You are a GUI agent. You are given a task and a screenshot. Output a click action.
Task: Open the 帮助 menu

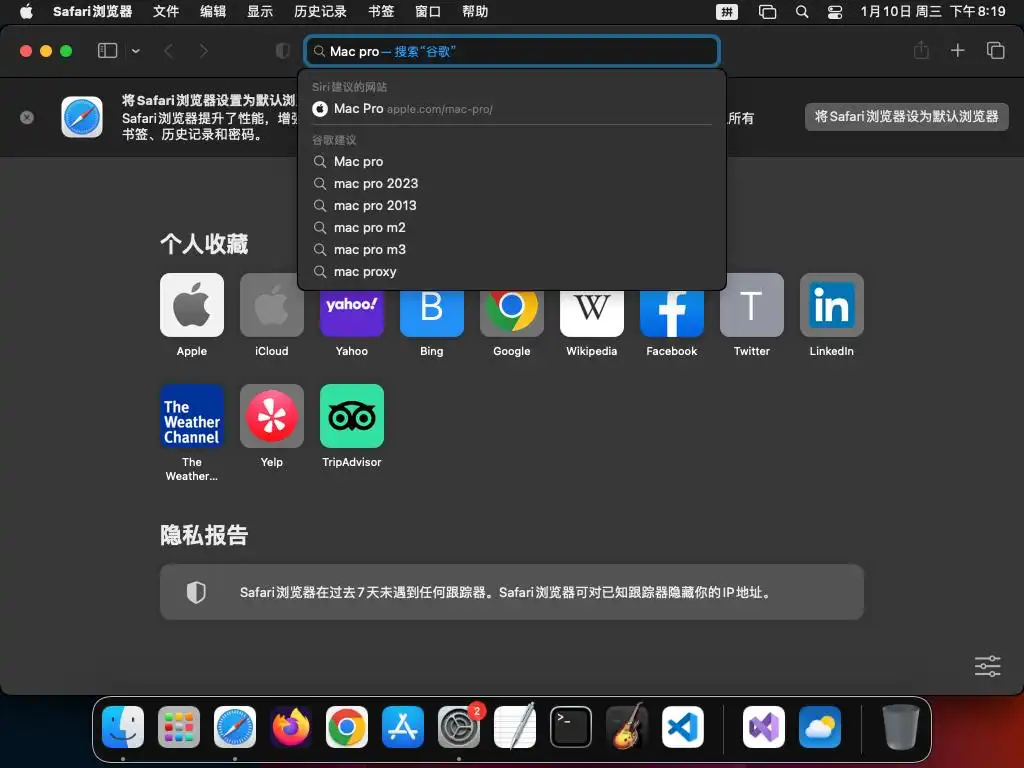(x=475, y=11)
